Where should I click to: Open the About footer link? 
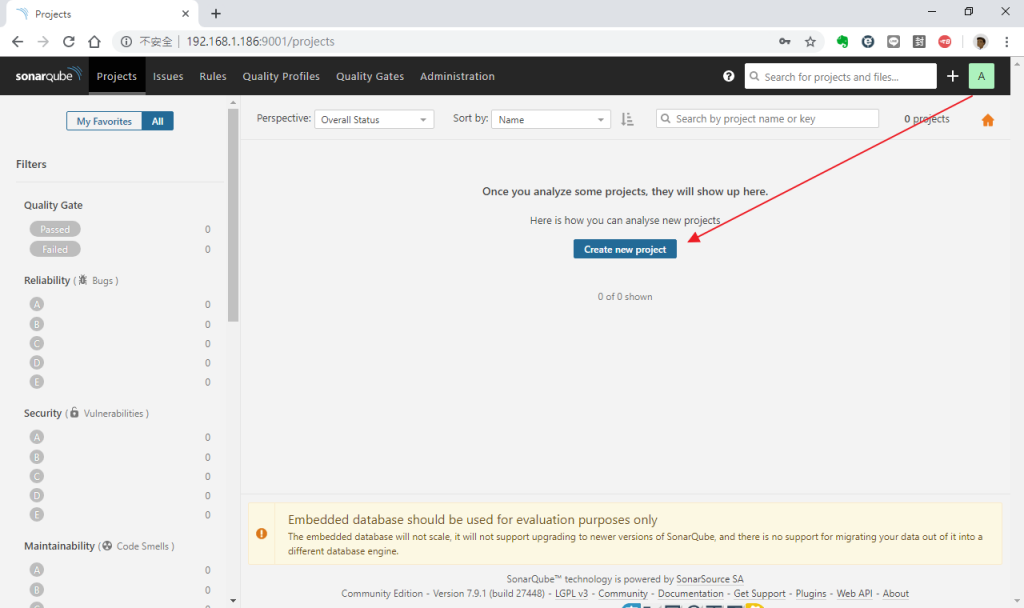tap(895, 594)
